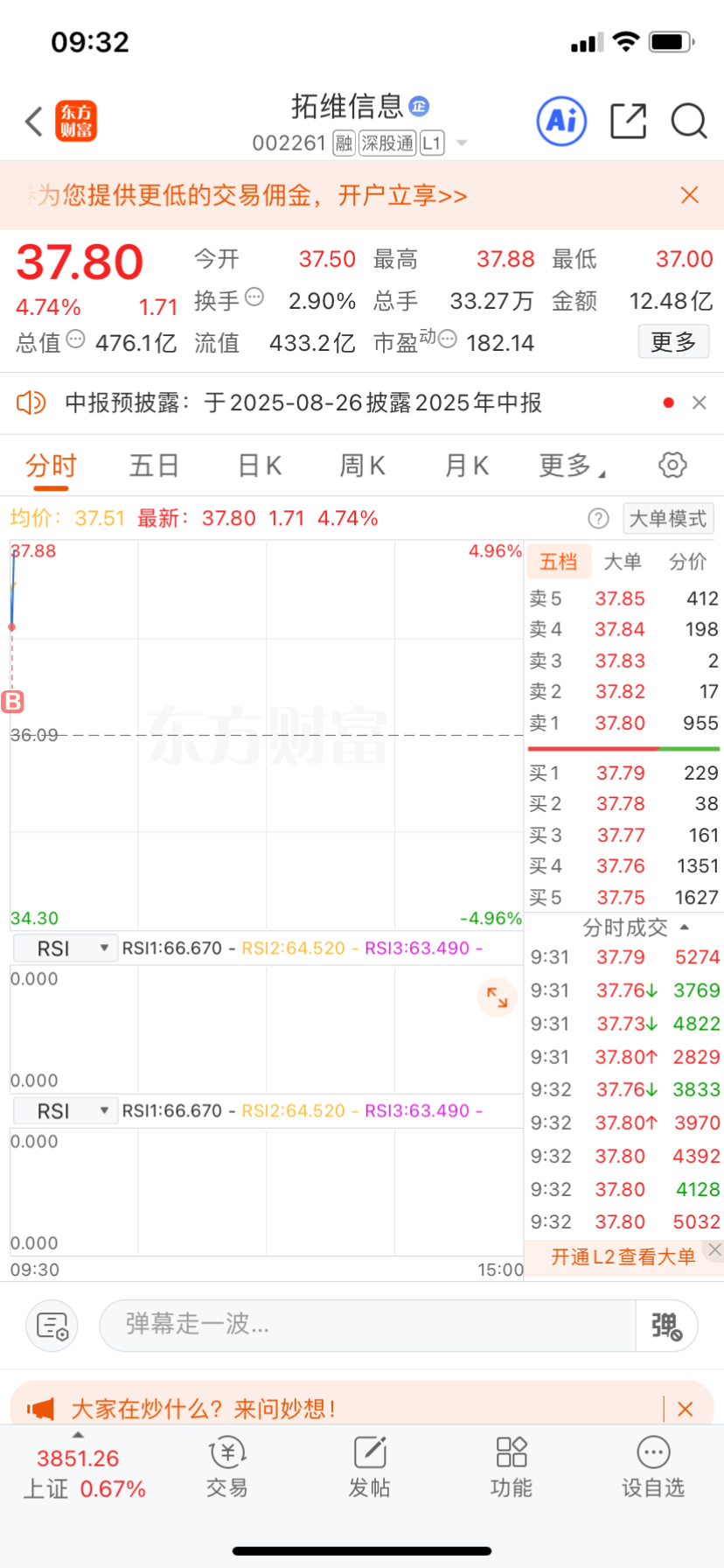Open the first RSI indicator dropdown

(x=66, y=948)
